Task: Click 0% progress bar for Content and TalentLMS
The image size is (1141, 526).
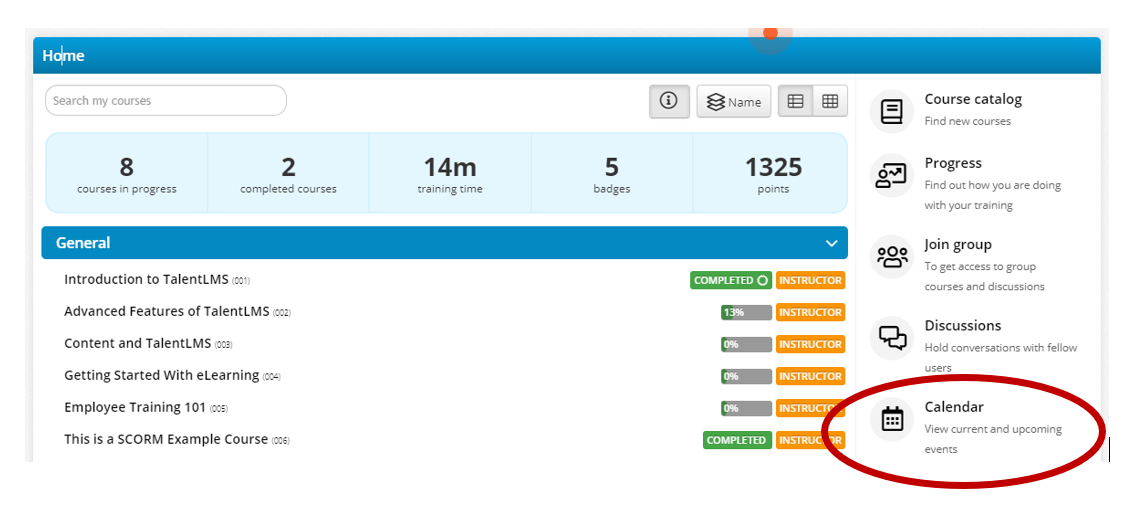Action: pos(746,344)
